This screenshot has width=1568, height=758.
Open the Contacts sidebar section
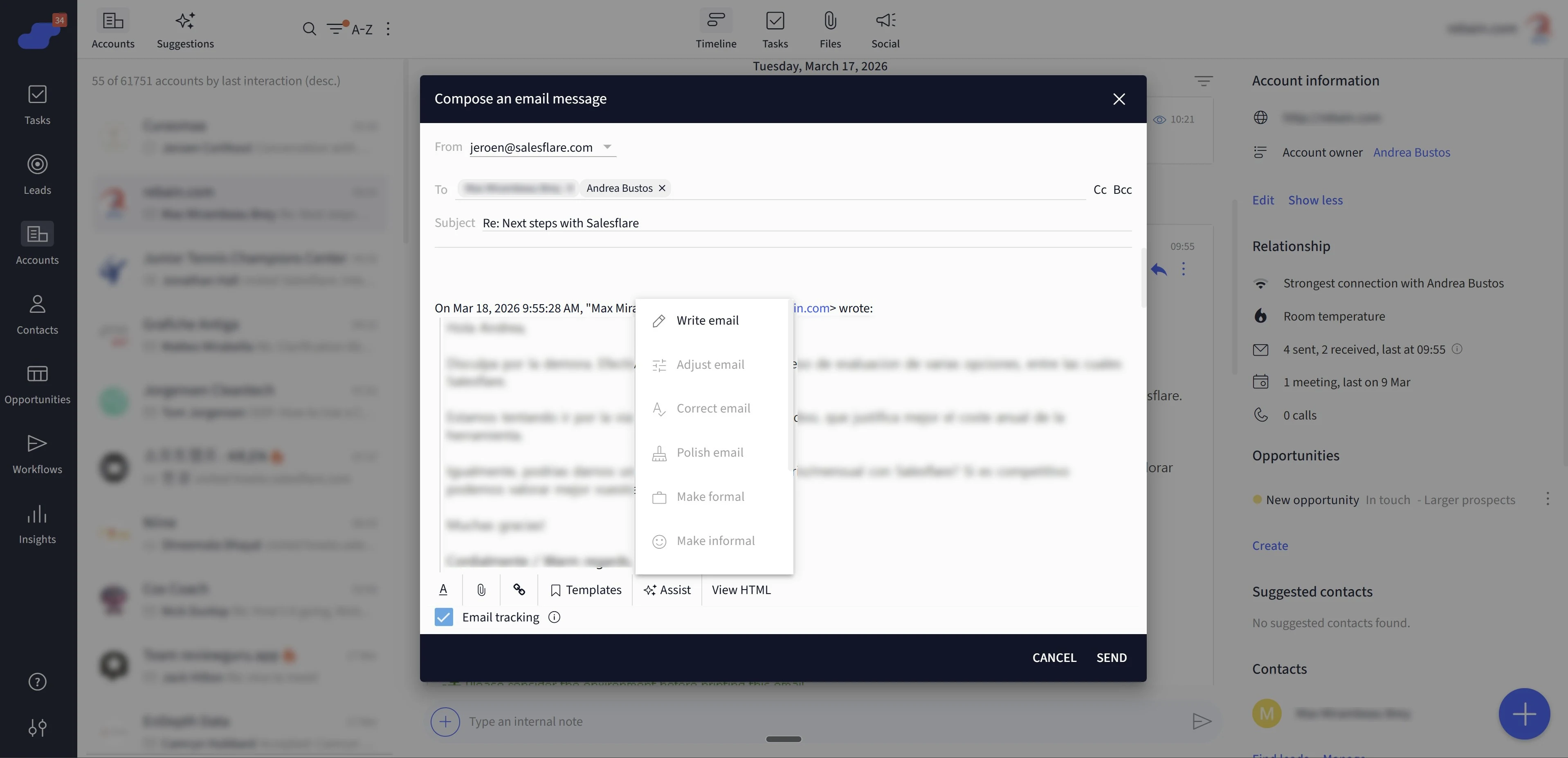point(37,314)
